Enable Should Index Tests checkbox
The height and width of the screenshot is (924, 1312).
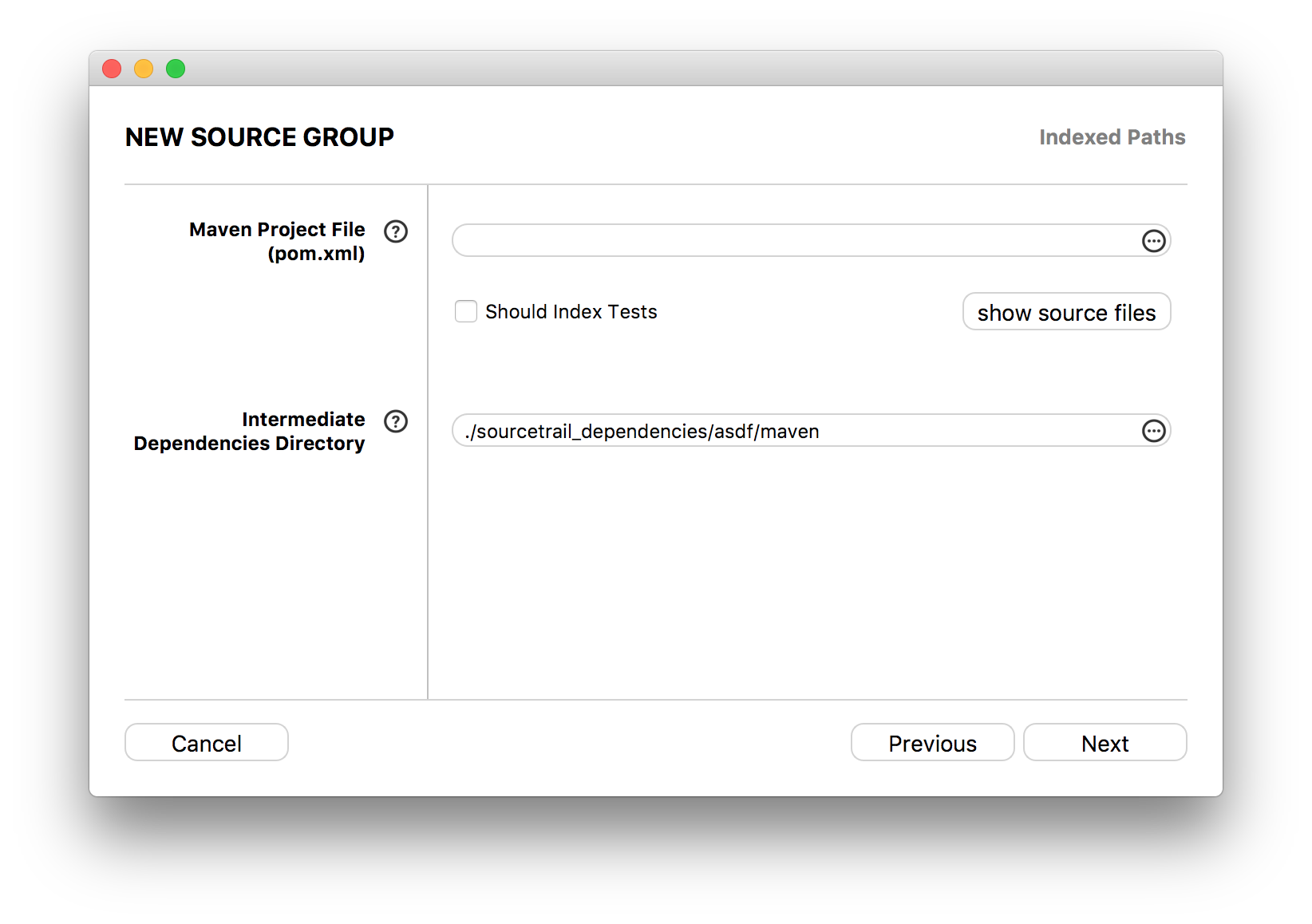click(x=466, y=311)
